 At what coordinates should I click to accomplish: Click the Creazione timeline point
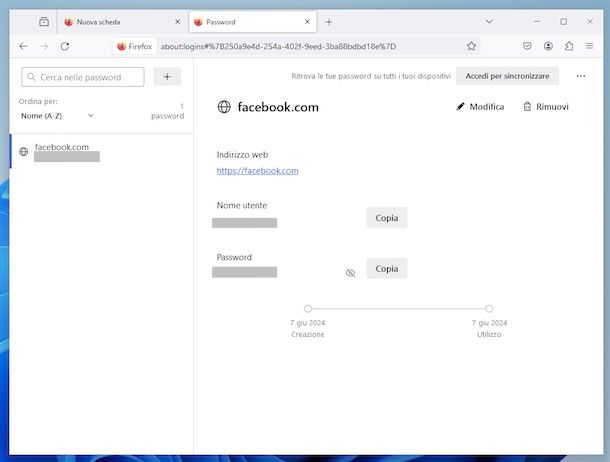308,308
